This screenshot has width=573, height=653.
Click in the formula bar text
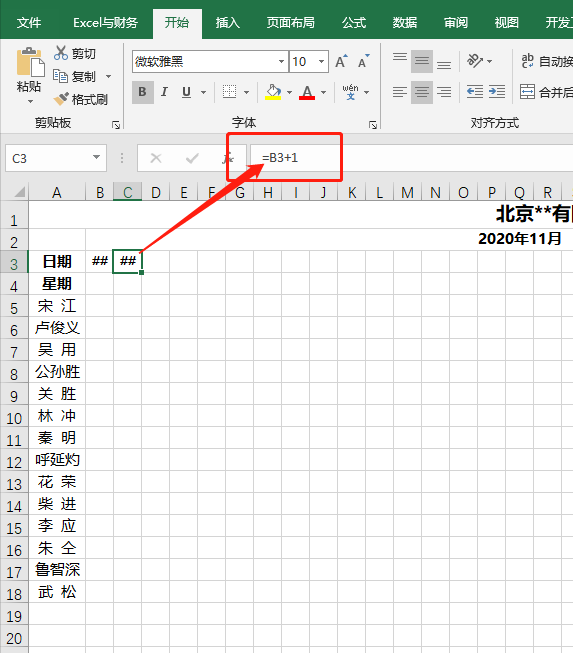[x=280, y=158]
